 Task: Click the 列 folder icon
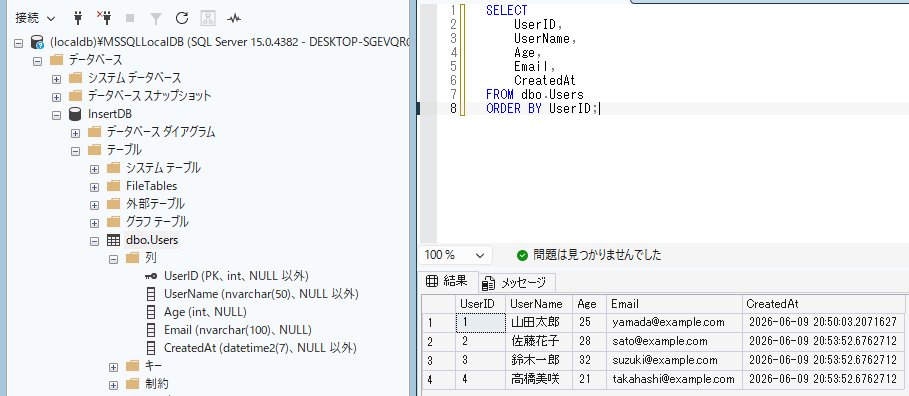pos(132,257)
